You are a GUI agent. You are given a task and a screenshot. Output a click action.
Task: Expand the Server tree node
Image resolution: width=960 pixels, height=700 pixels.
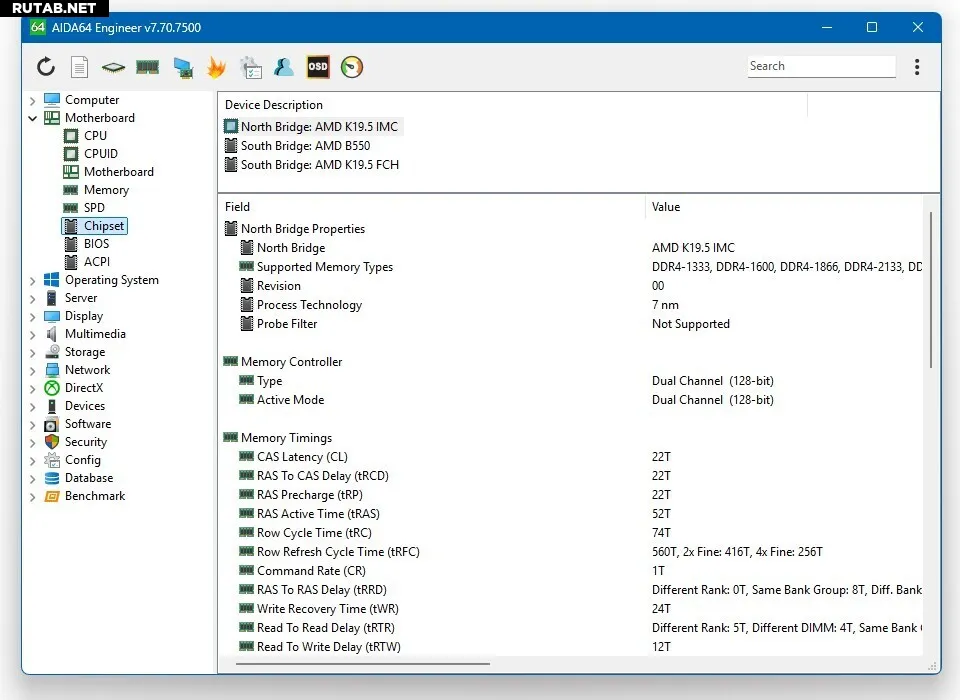pos(33,298)
